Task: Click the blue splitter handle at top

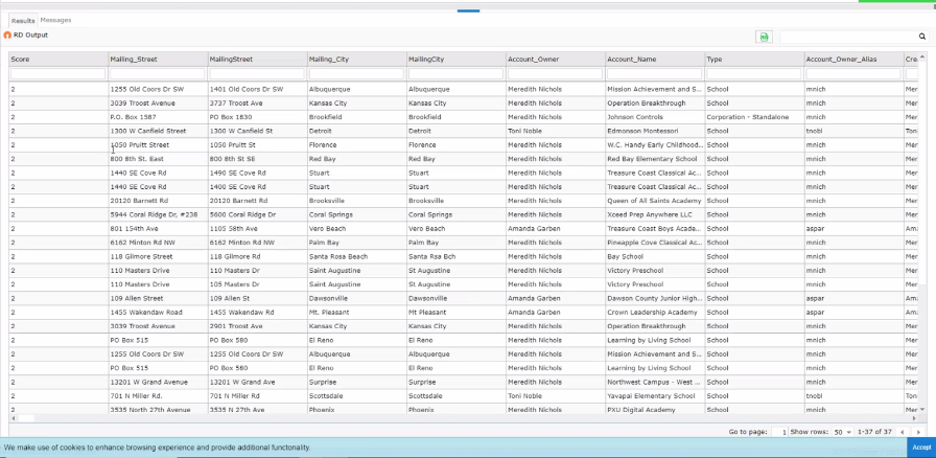Action: pos(469,10)
